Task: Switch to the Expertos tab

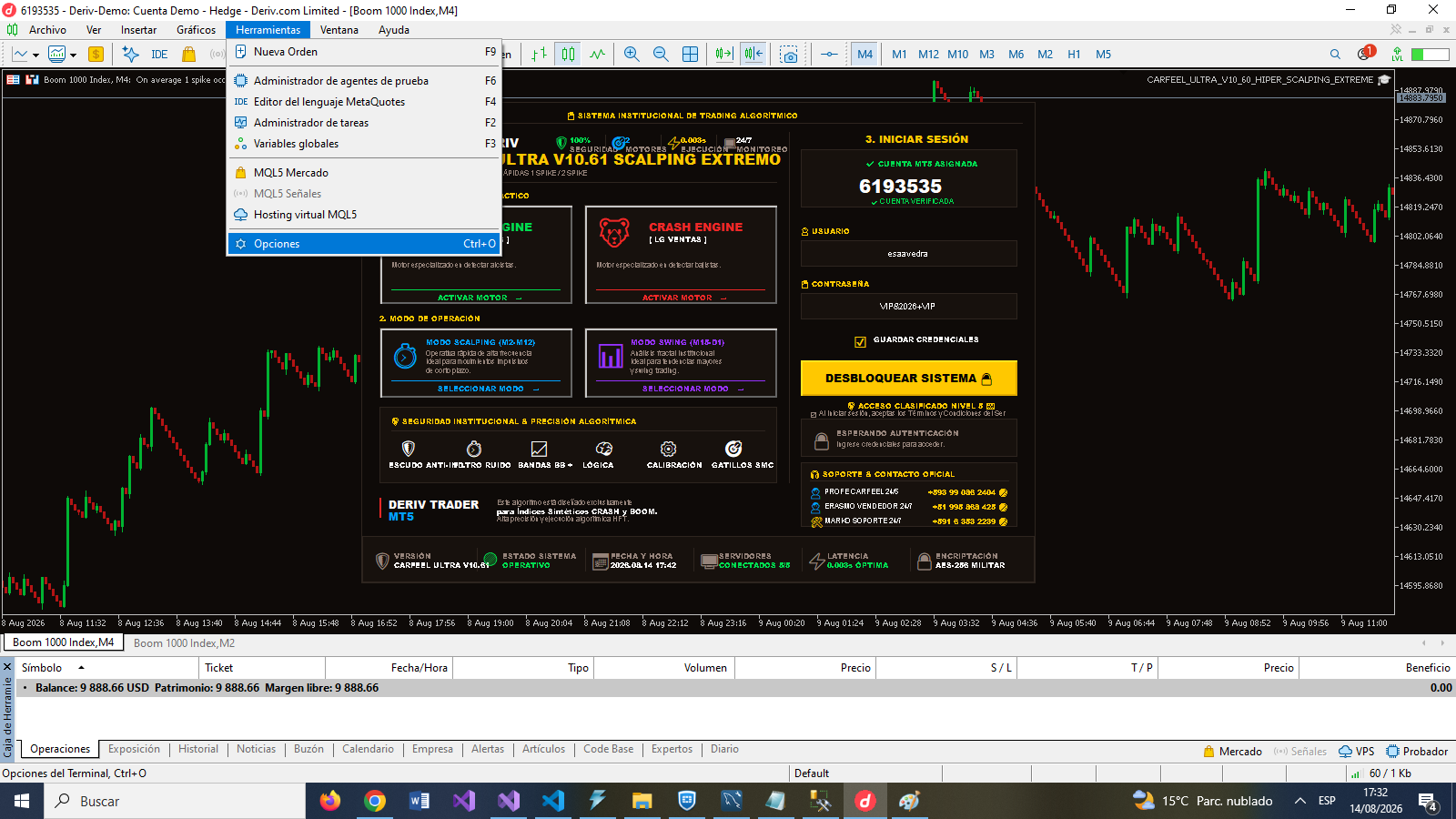Action: (x=672, y=749)
